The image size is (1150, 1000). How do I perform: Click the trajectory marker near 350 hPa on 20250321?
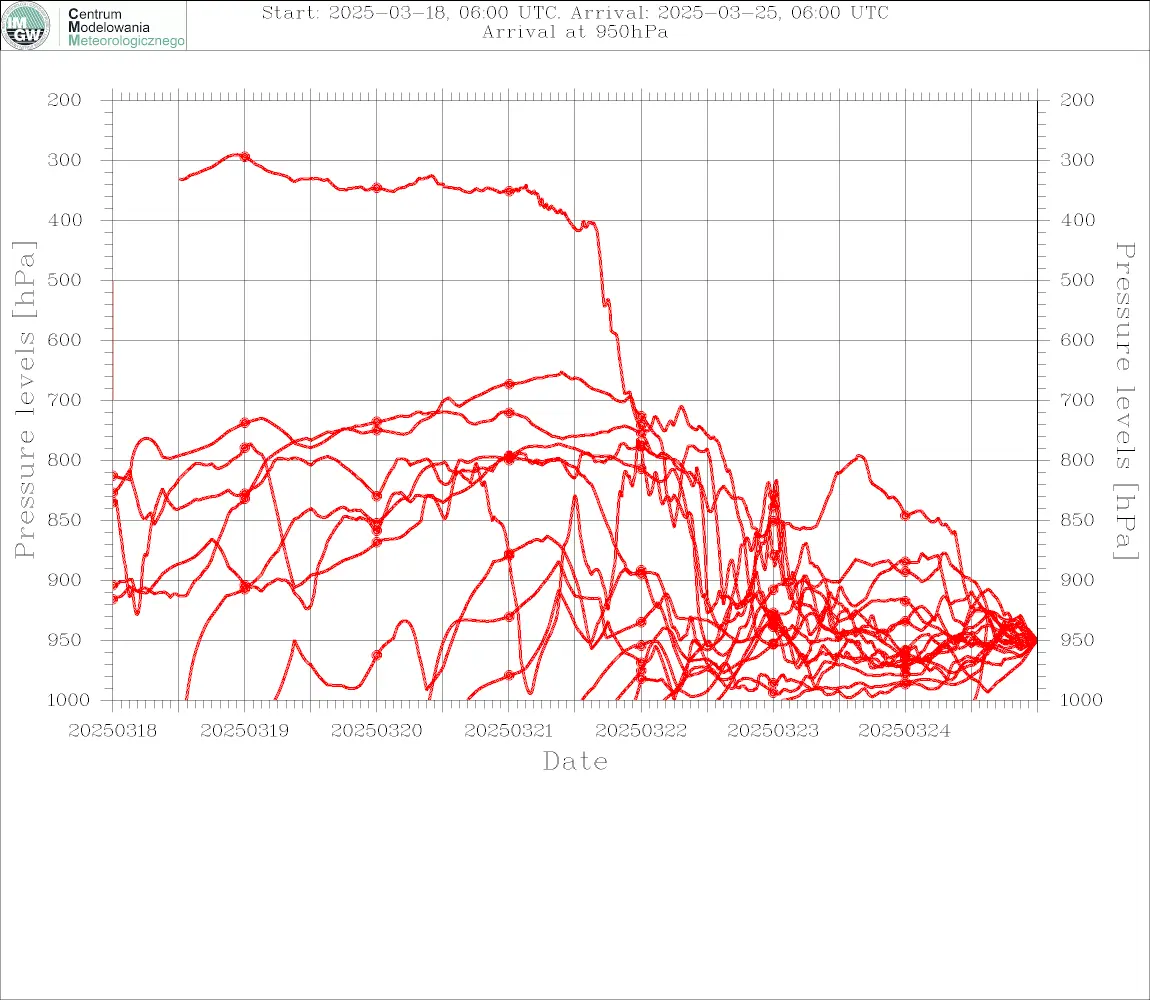point(509,191)
